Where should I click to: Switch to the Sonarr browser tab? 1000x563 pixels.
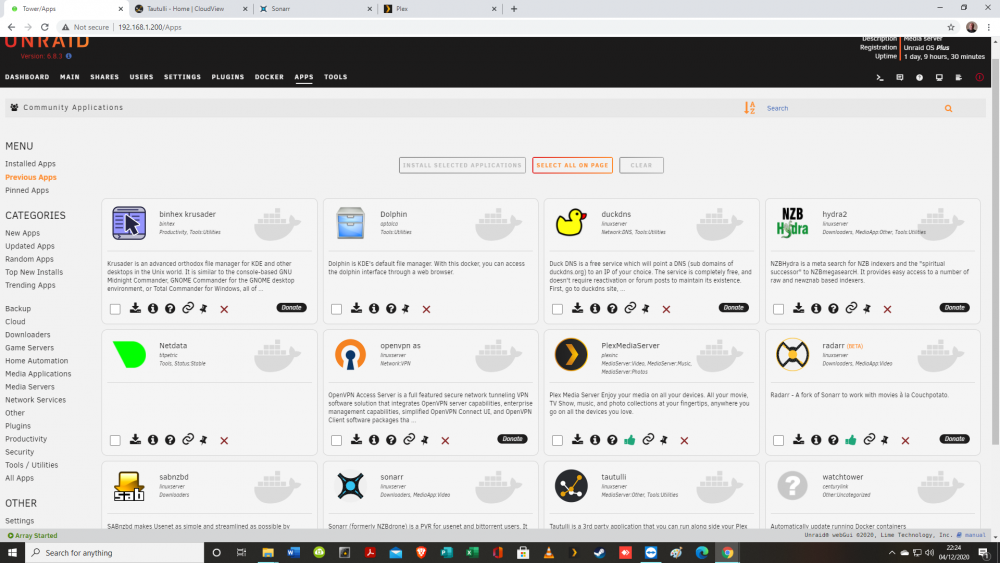314,9
